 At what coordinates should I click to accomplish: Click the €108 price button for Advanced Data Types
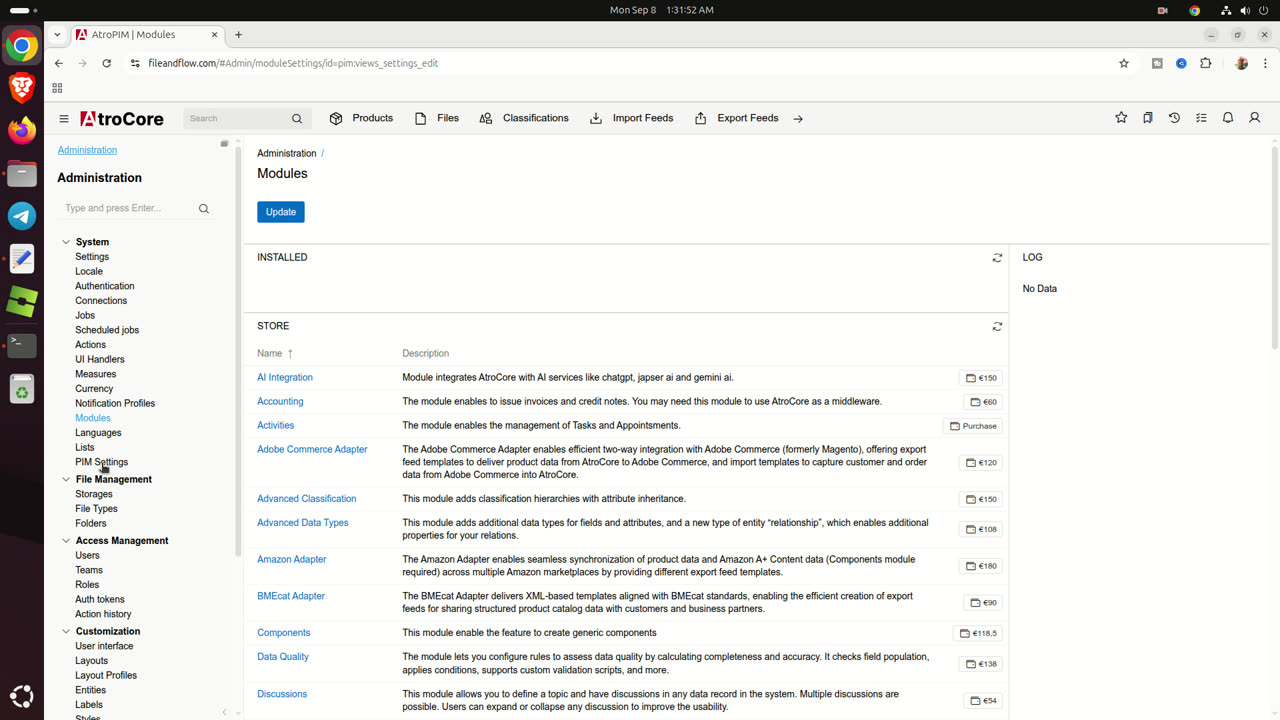pyautogui.click(x=981, y=529)
